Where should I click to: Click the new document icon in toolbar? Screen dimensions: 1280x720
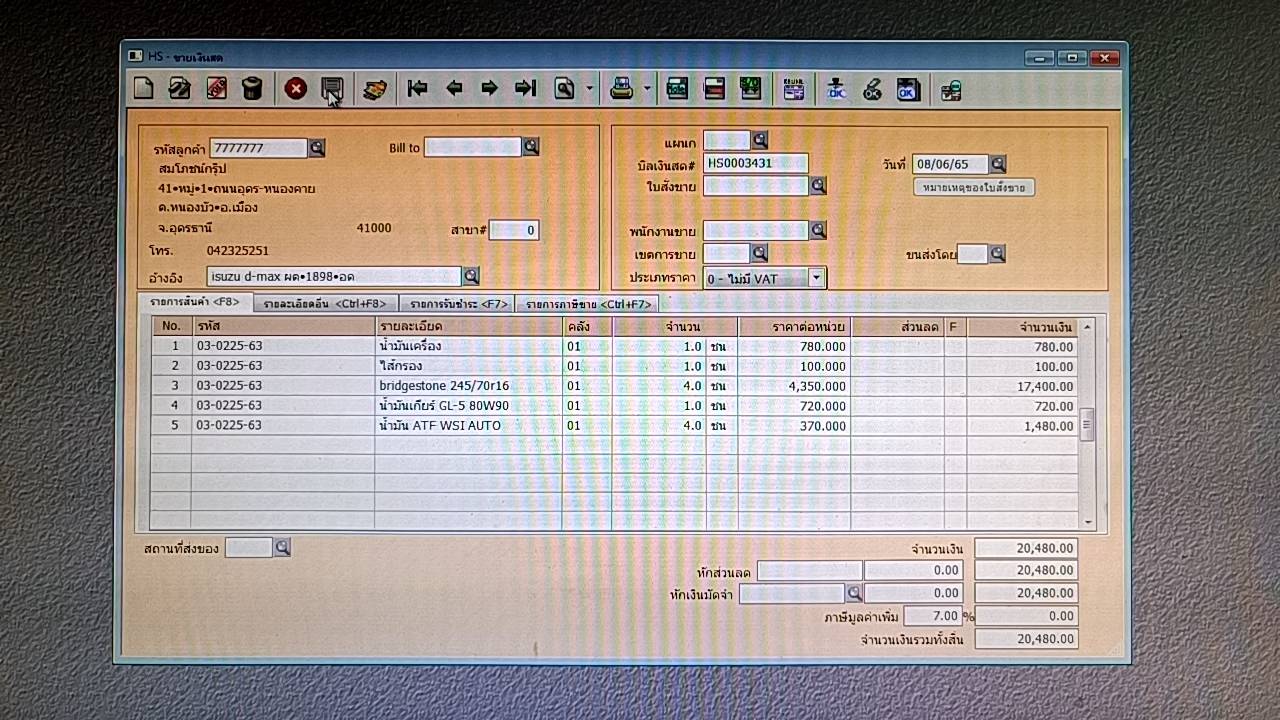[x=144, y=89]
